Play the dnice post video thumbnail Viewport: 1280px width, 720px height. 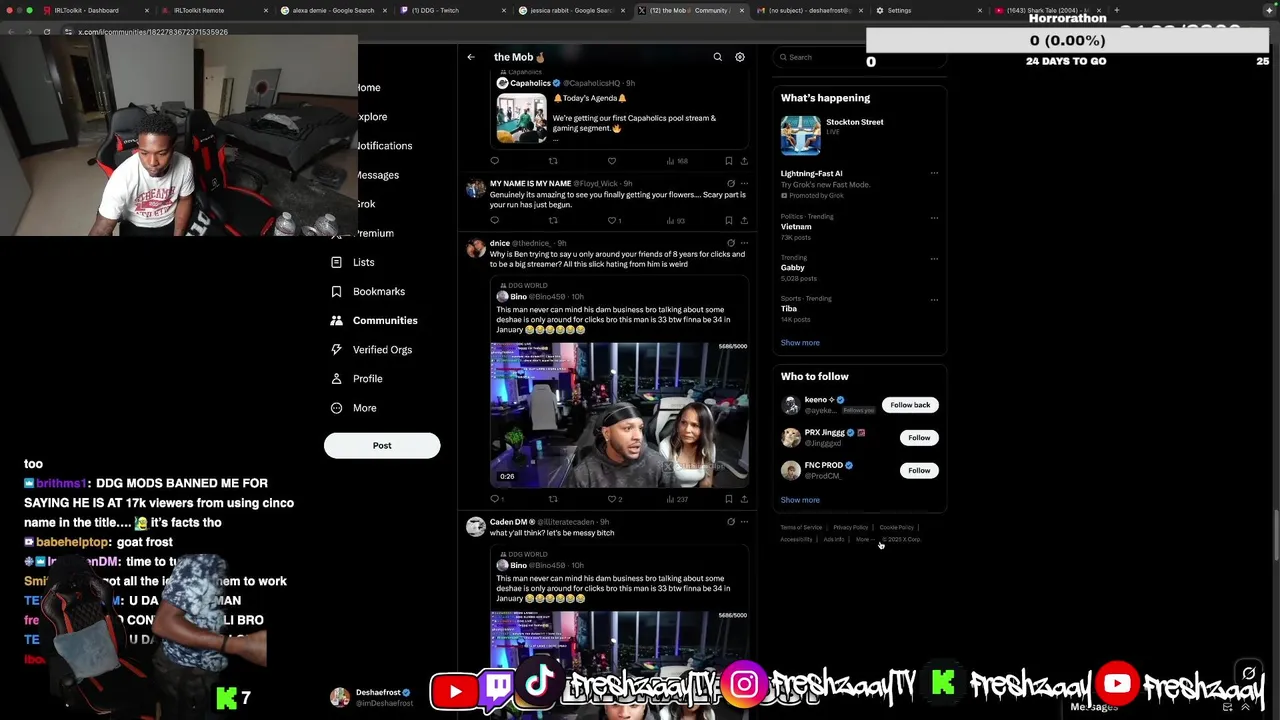619,414
